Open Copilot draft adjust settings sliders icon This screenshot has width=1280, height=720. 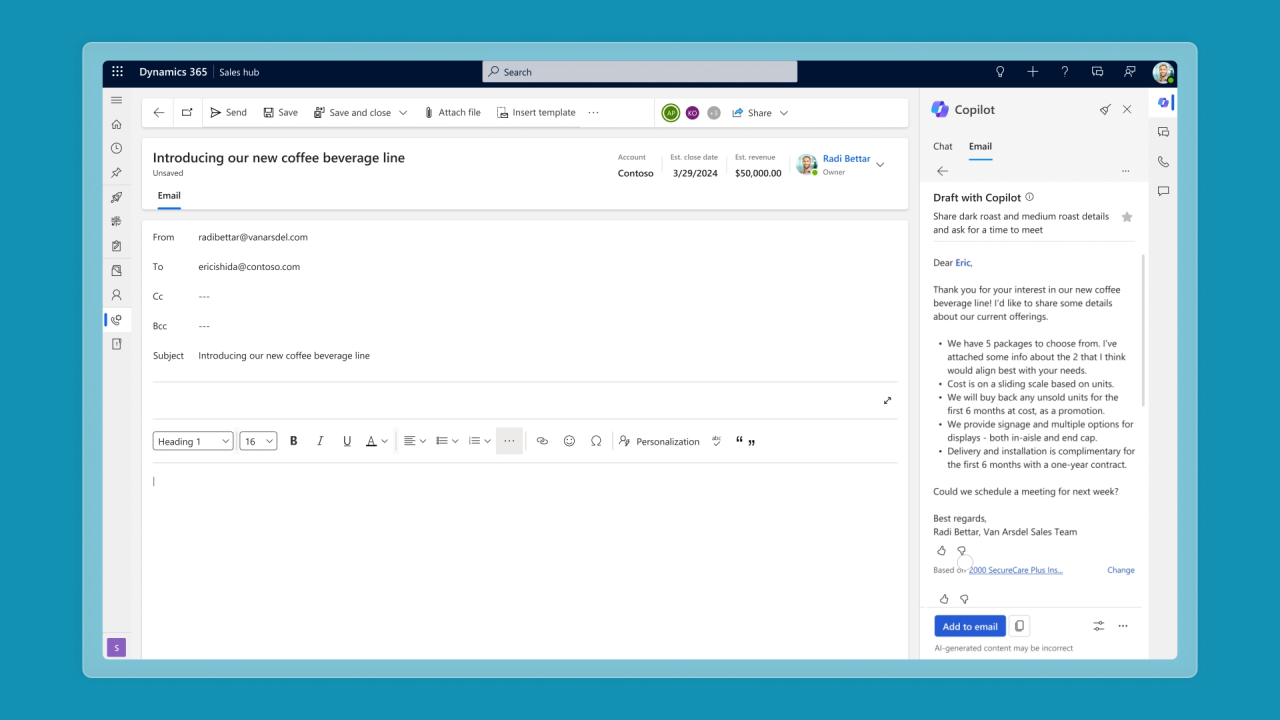[x=1098, y=626]
